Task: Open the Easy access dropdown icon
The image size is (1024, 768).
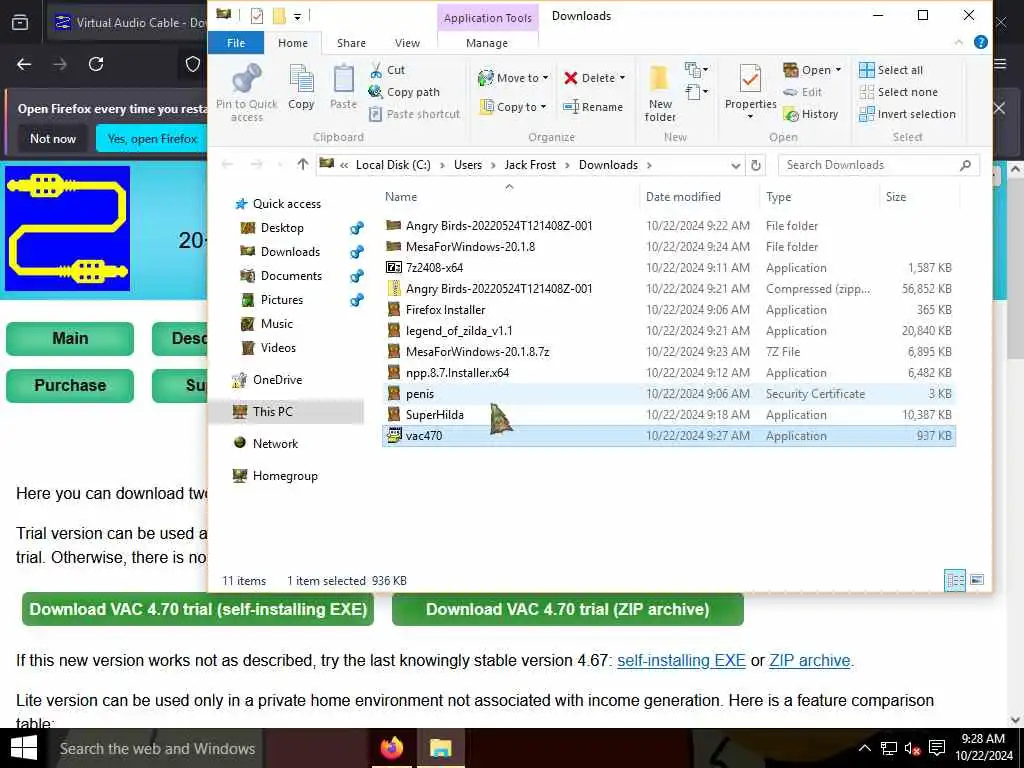Action: (x=696, y=92)
